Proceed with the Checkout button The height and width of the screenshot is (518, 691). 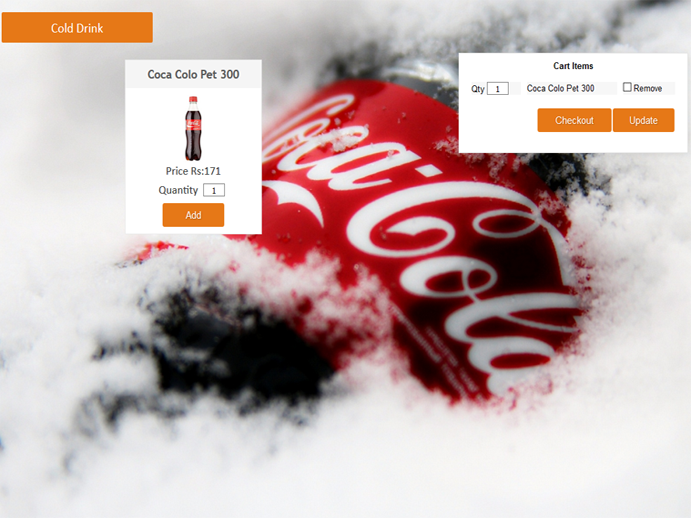[x=574, y=120]
